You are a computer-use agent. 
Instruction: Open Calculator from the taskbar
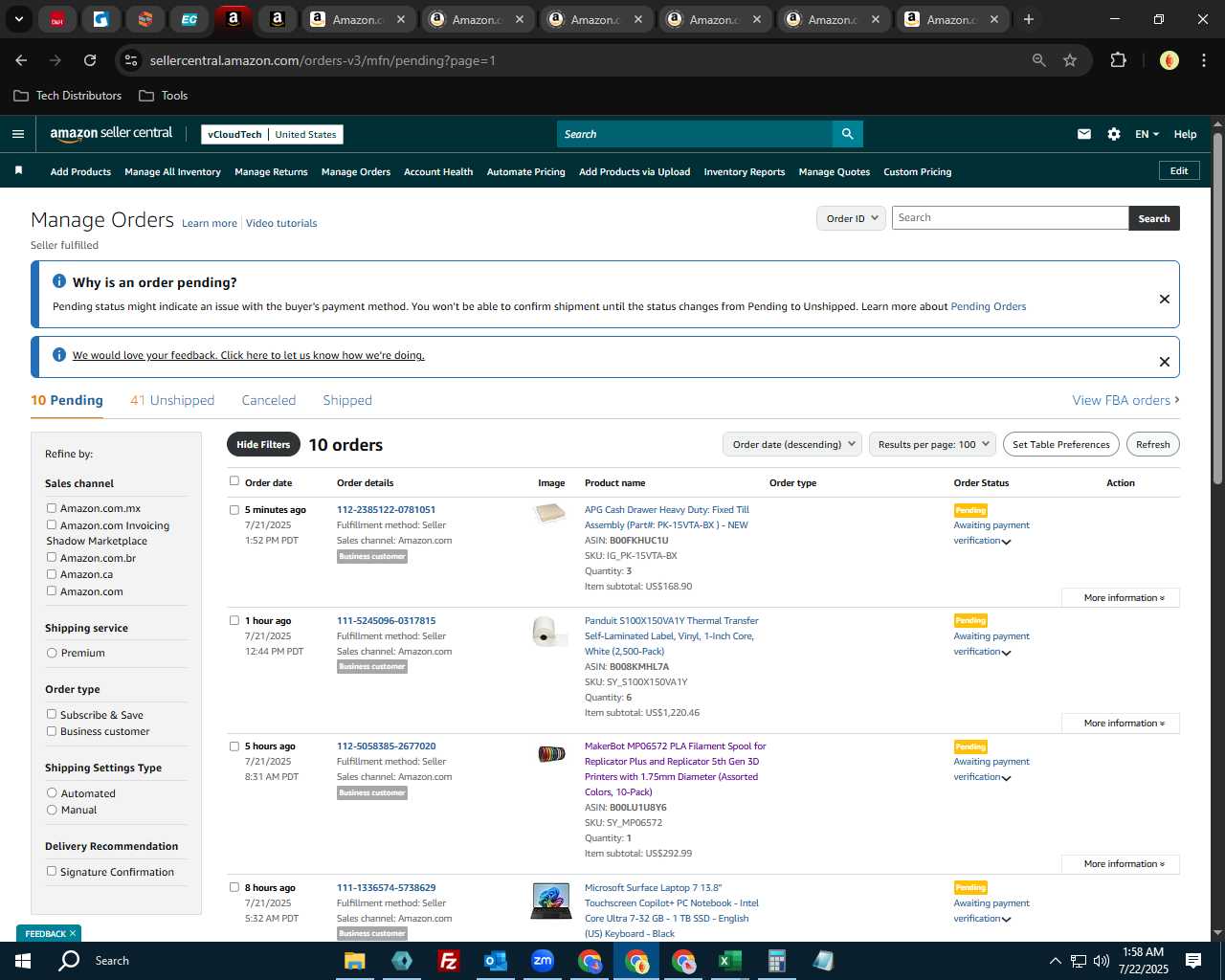pos(777,961)
